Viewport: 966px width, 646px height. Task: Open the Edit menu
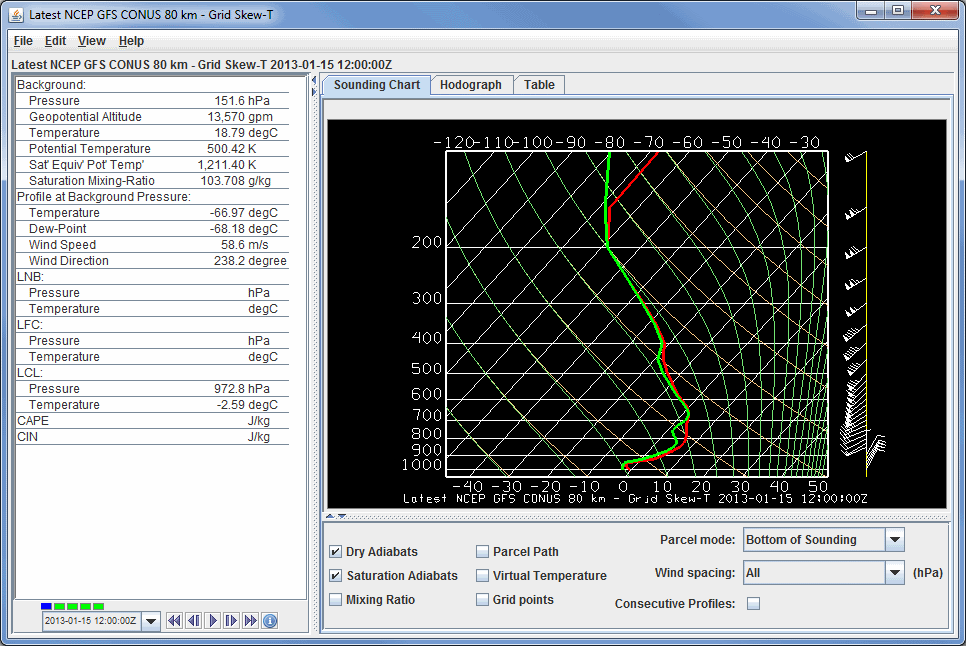(55, 41)
